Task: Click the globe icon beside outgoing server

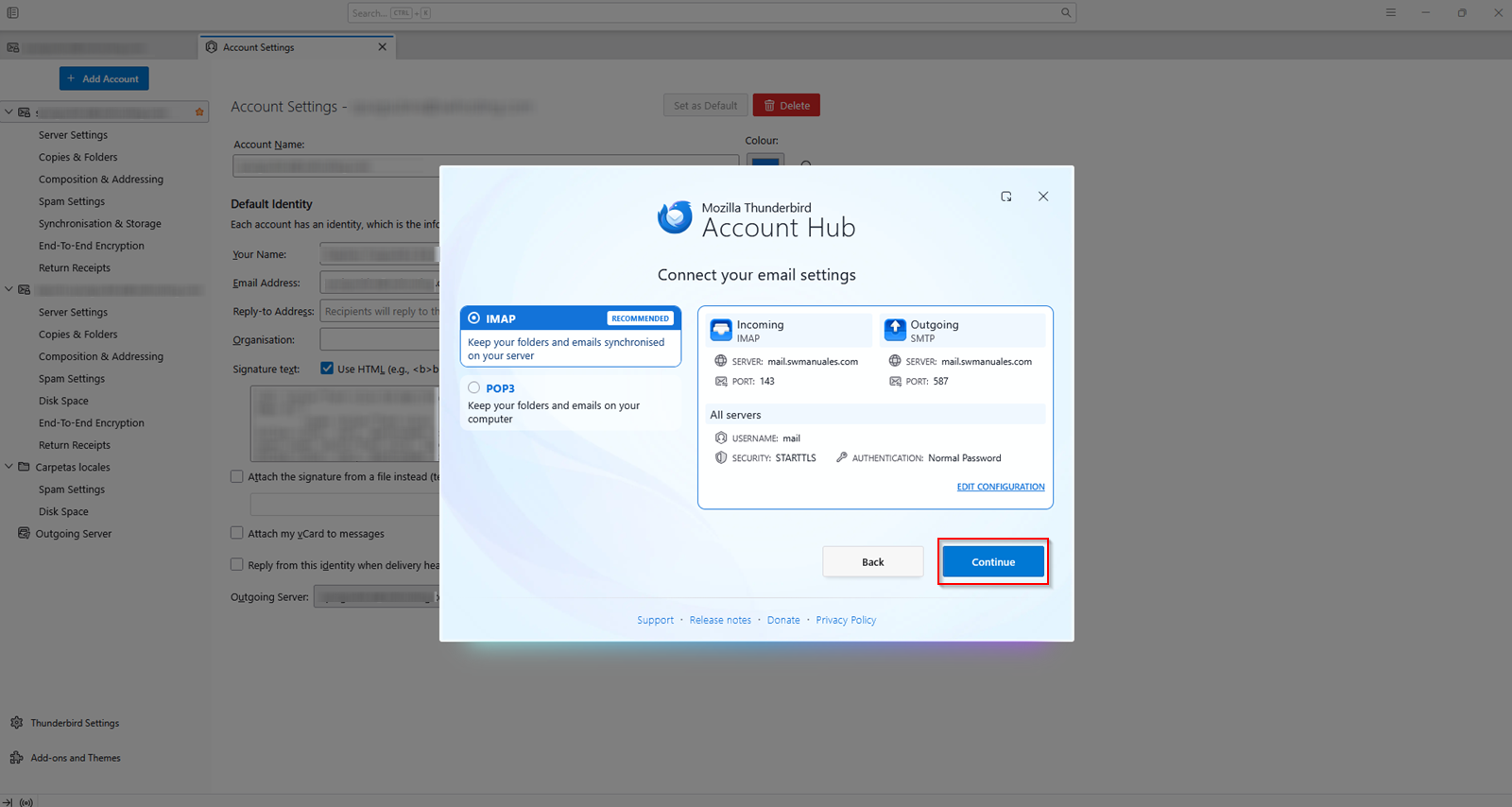Action: pyautogui.click(x=895, y=361)
